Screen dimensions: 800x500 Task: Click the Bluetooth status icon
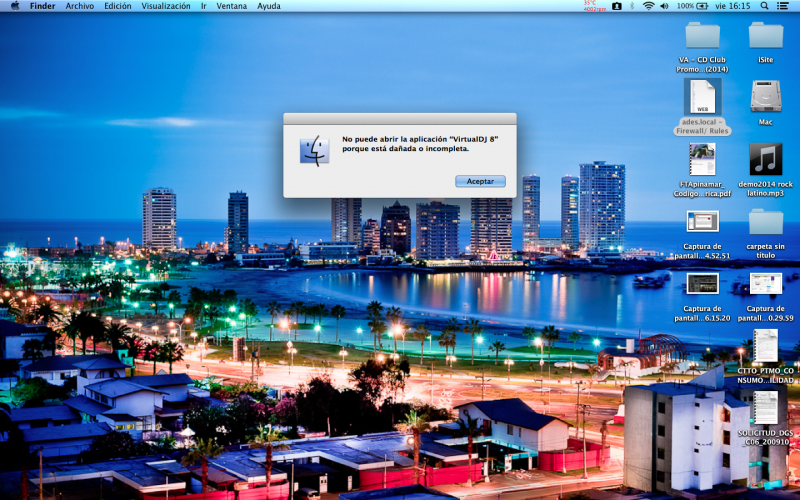[x=632, y=6]
